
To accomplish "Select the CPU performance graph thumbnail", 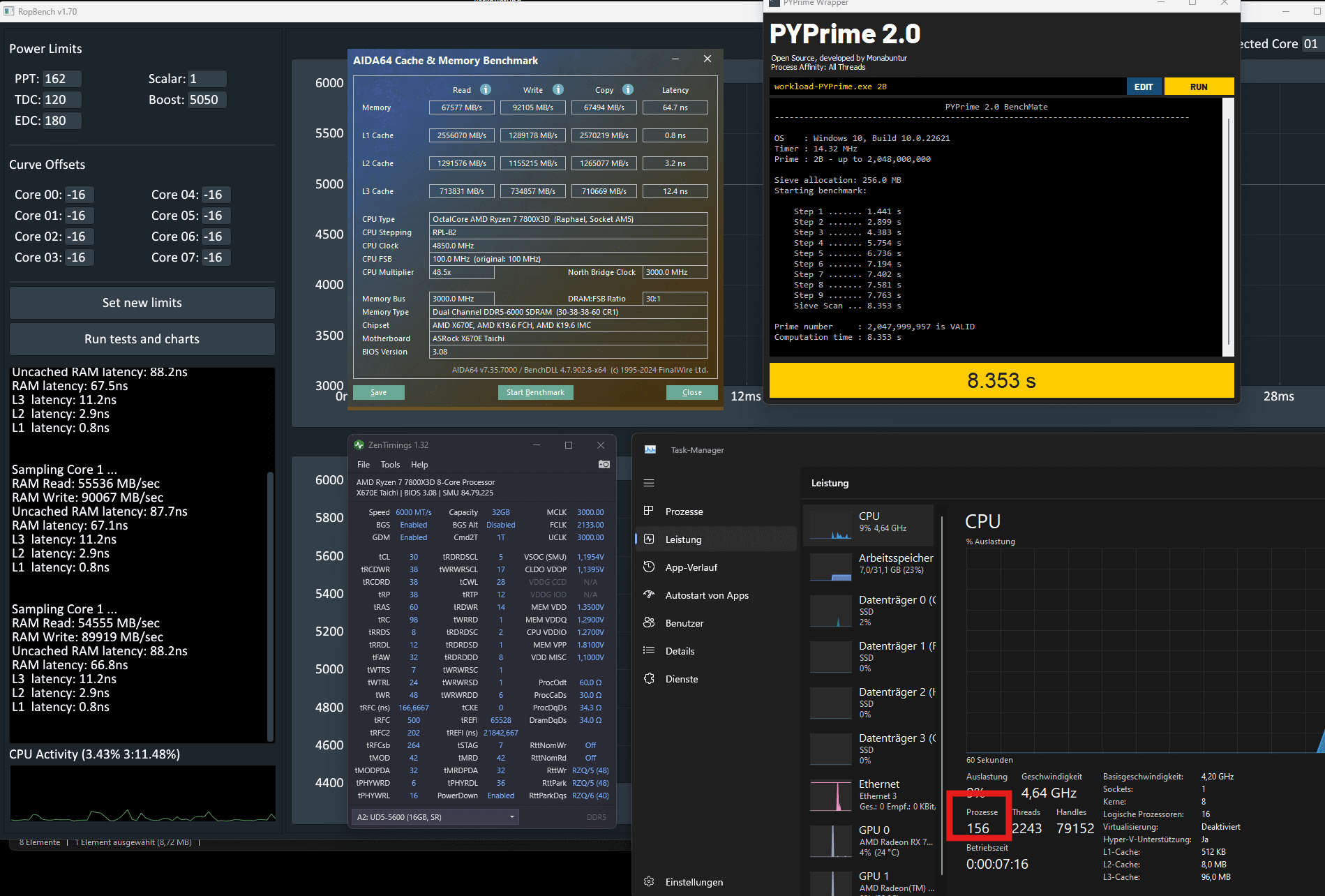I will (x=831, y=525).
